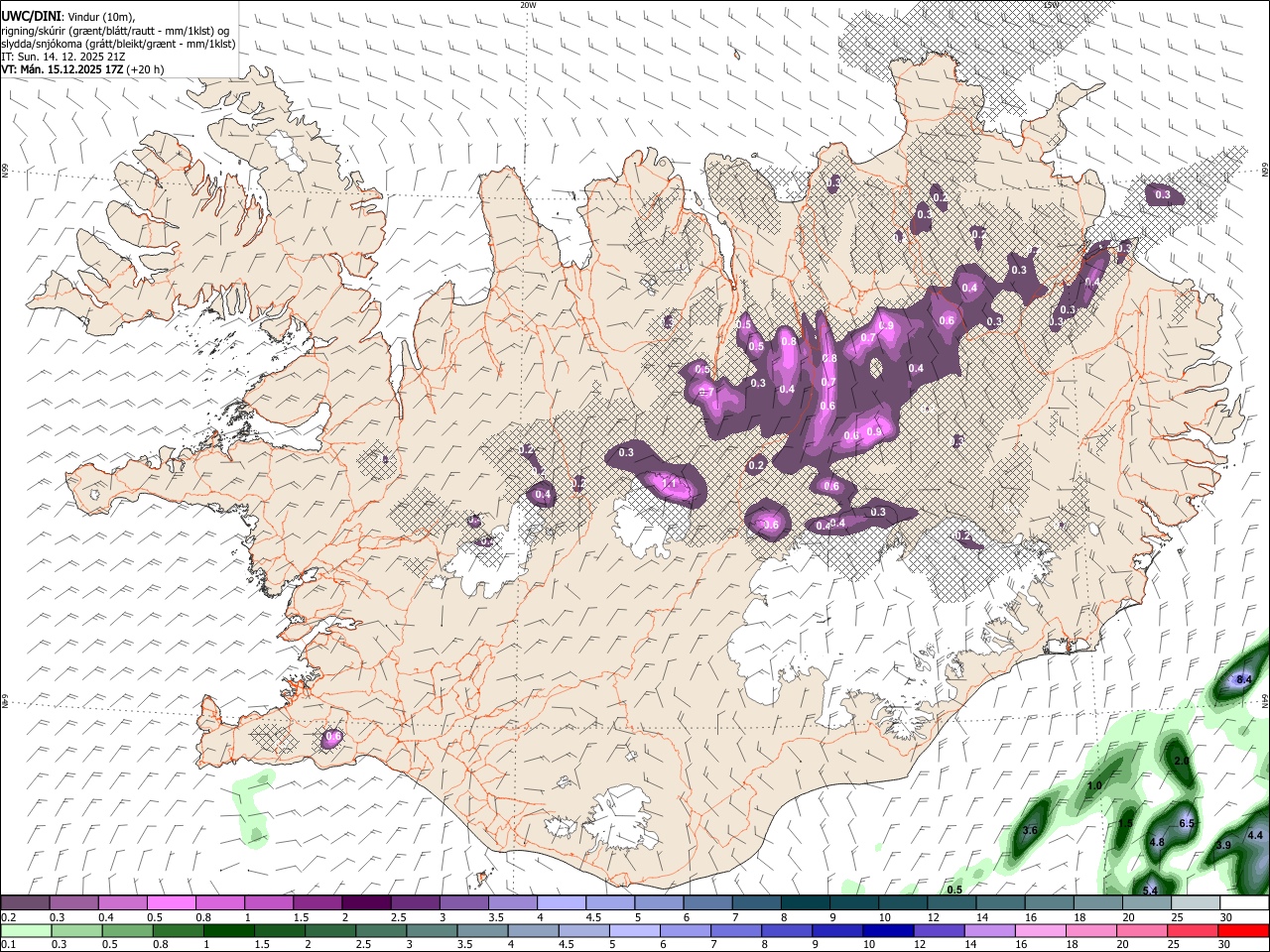
Task: Click the '6.5' rain value in the southeast sea
Action: point(1187,824)
